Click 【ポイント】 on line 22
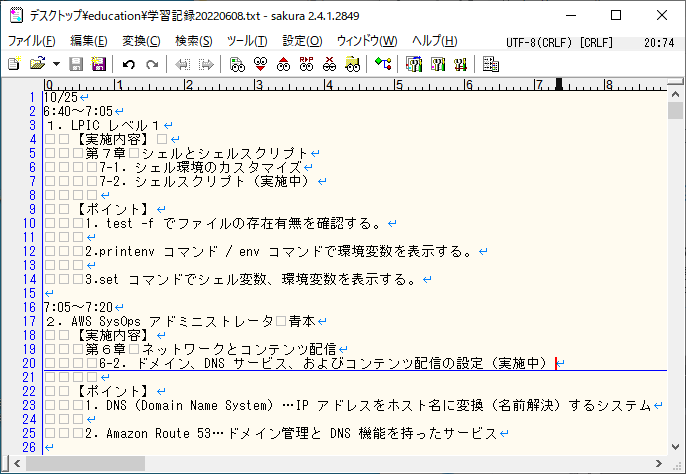Viewport: 686px width, 474px height. pos(113,391)
